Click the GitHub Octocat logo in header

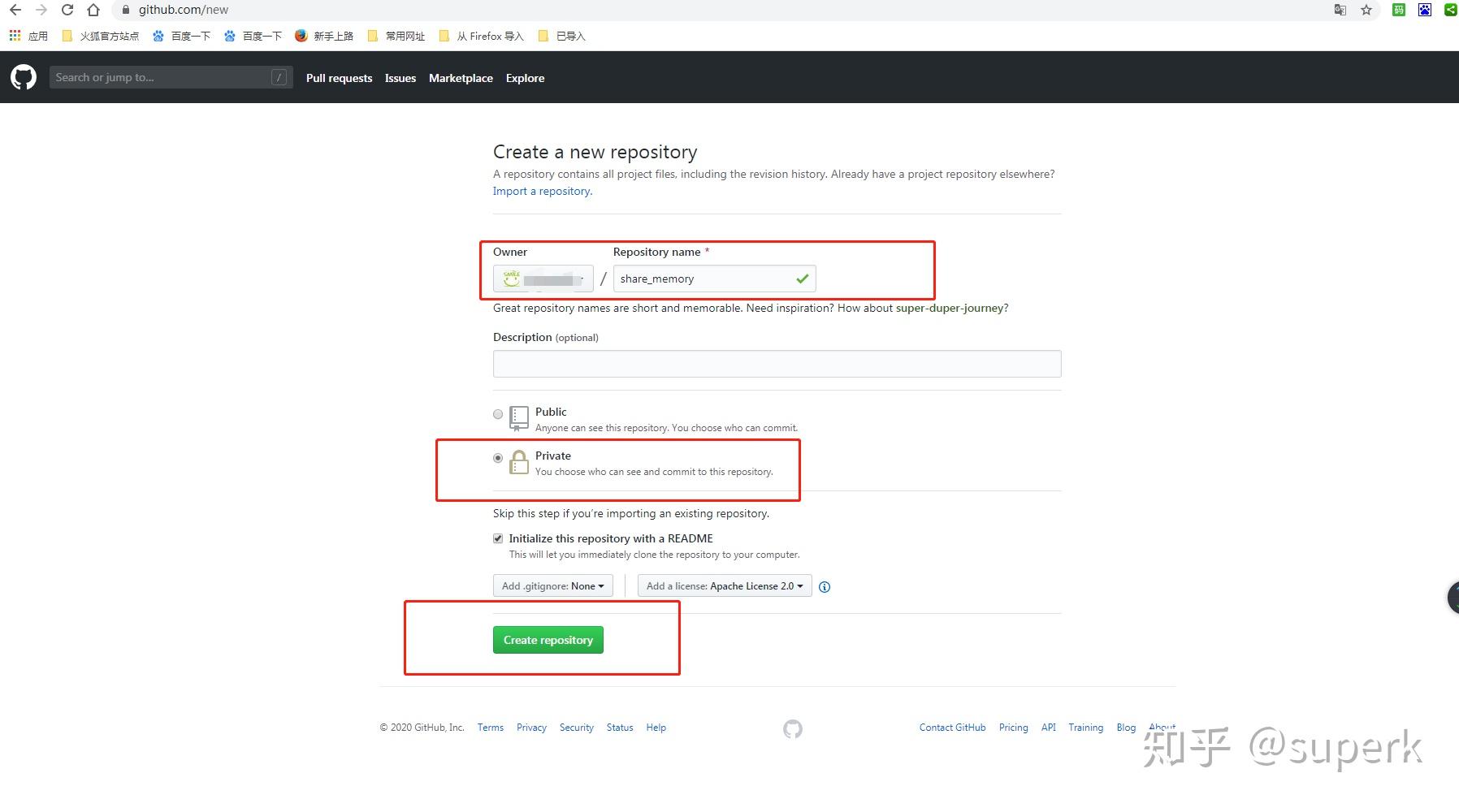click(x=24, y=77)
